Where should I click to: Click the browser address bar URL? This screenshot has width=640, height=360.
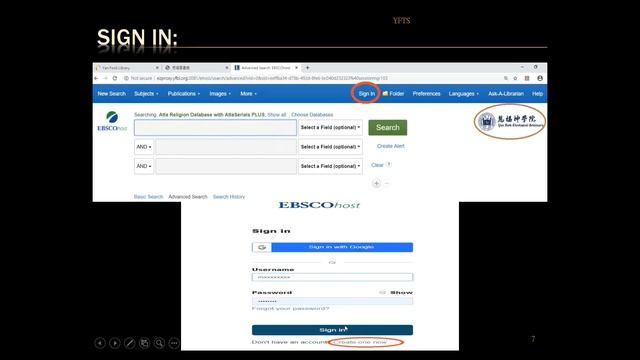pyautogui.click(x=272, y=78)
